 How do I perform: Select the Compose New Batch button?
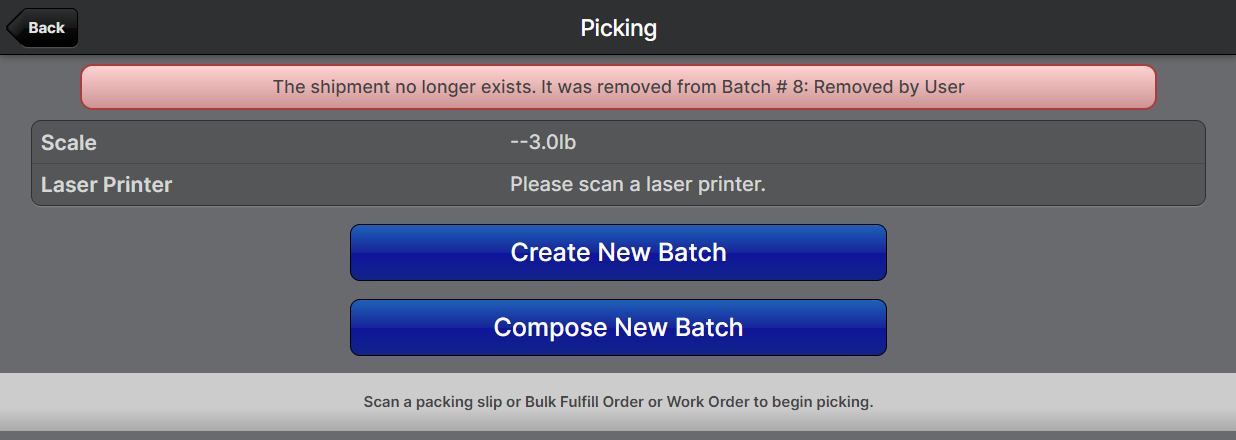point(618,327)
